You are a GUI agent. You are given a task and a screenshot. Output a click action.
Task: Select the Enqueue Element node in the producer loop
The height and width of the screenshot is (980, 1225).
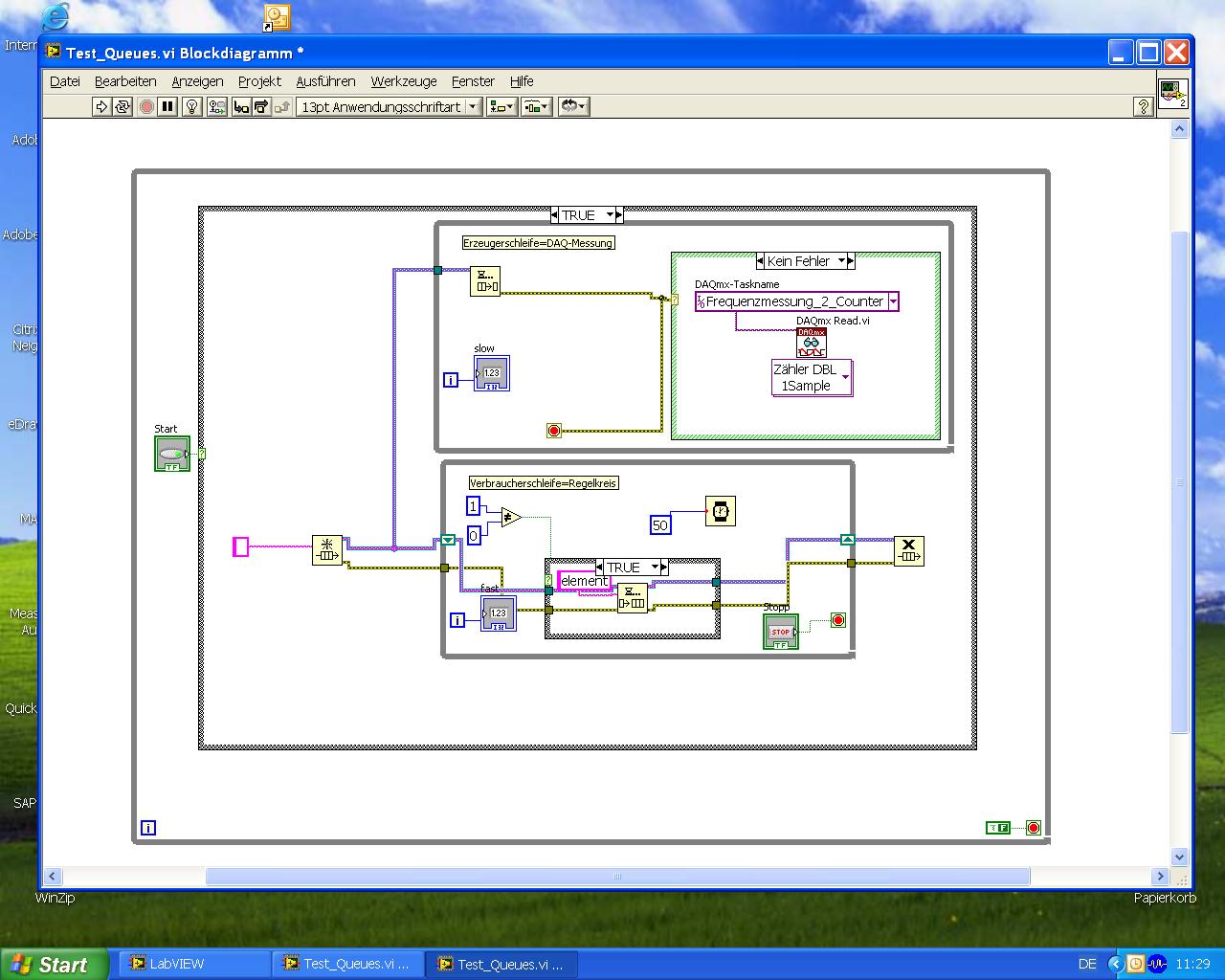pos(485,281)
